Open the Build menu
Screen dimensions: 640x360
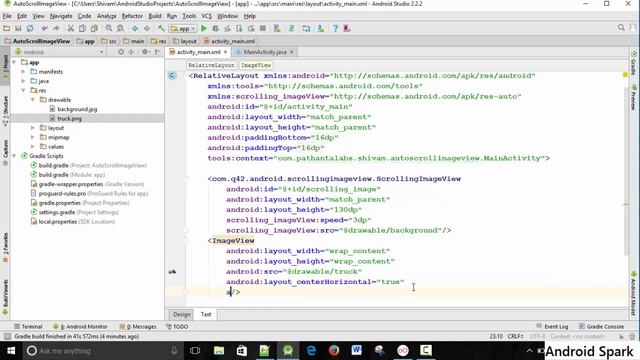[x=155, y=16]
